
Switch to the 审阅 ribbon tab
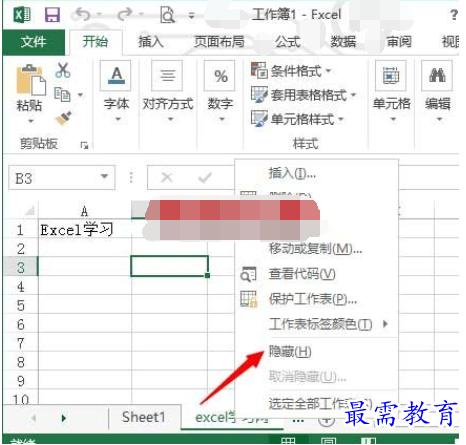pos(399,42)
